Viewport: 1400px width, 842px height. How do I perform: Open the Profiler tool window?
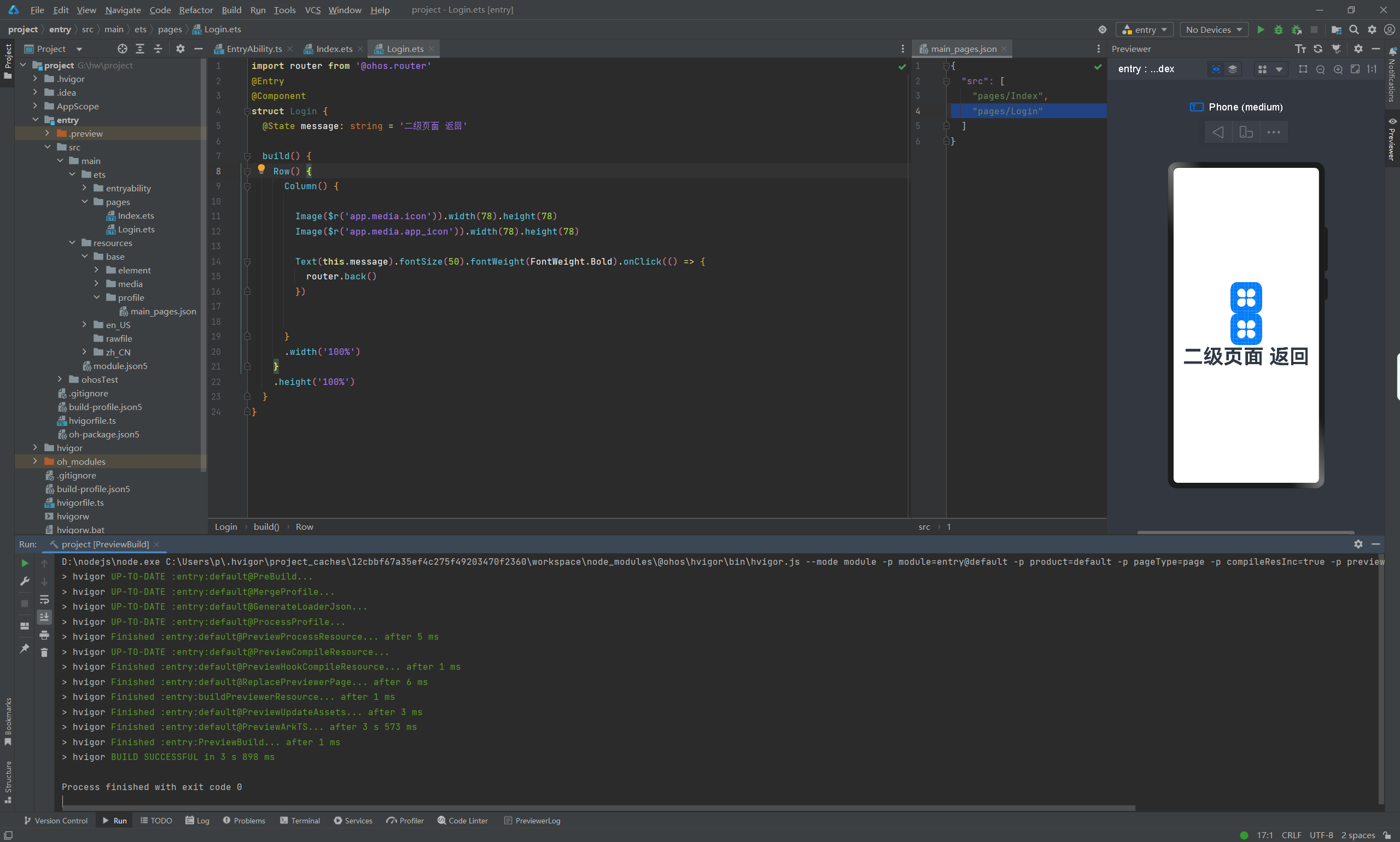pyautogui.click(x=405, y=821)
